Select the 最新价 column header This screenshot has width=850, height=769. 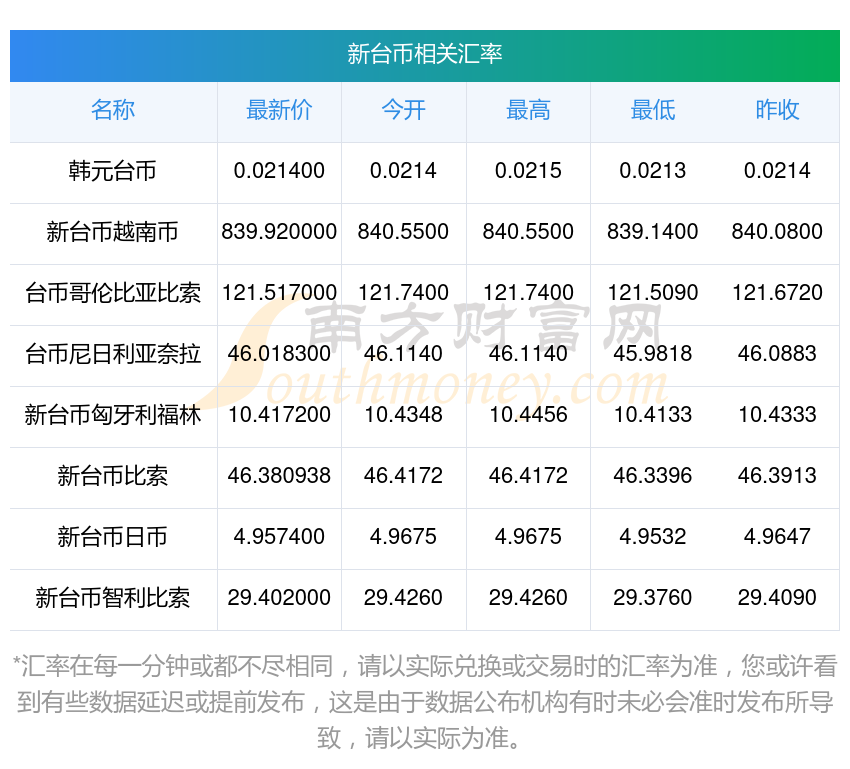point(279,110)
